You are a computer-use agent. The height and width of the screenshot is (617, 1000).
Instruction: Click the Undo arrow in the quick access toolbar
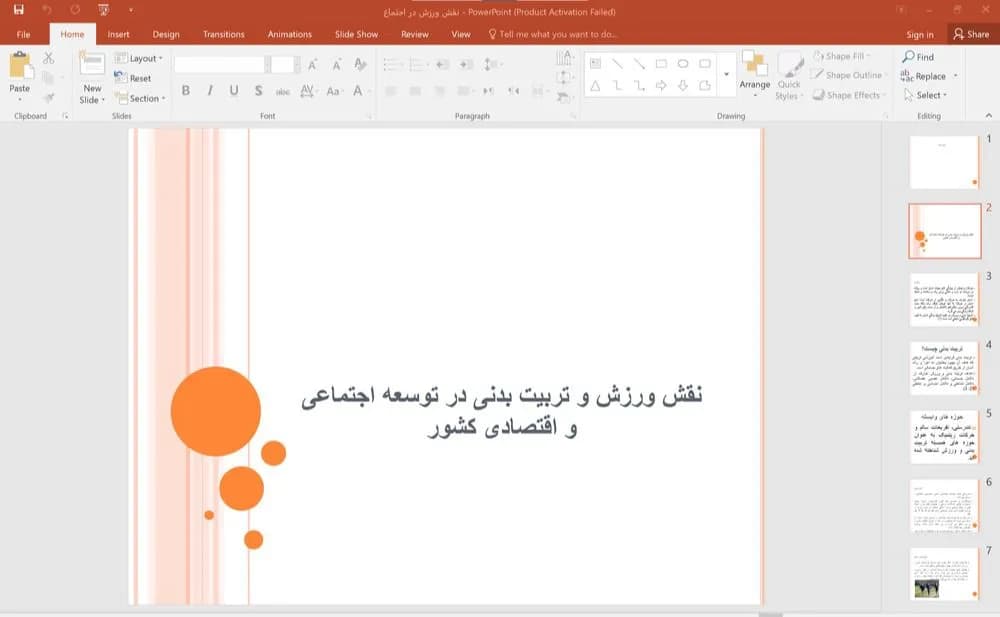coord(47,10)
